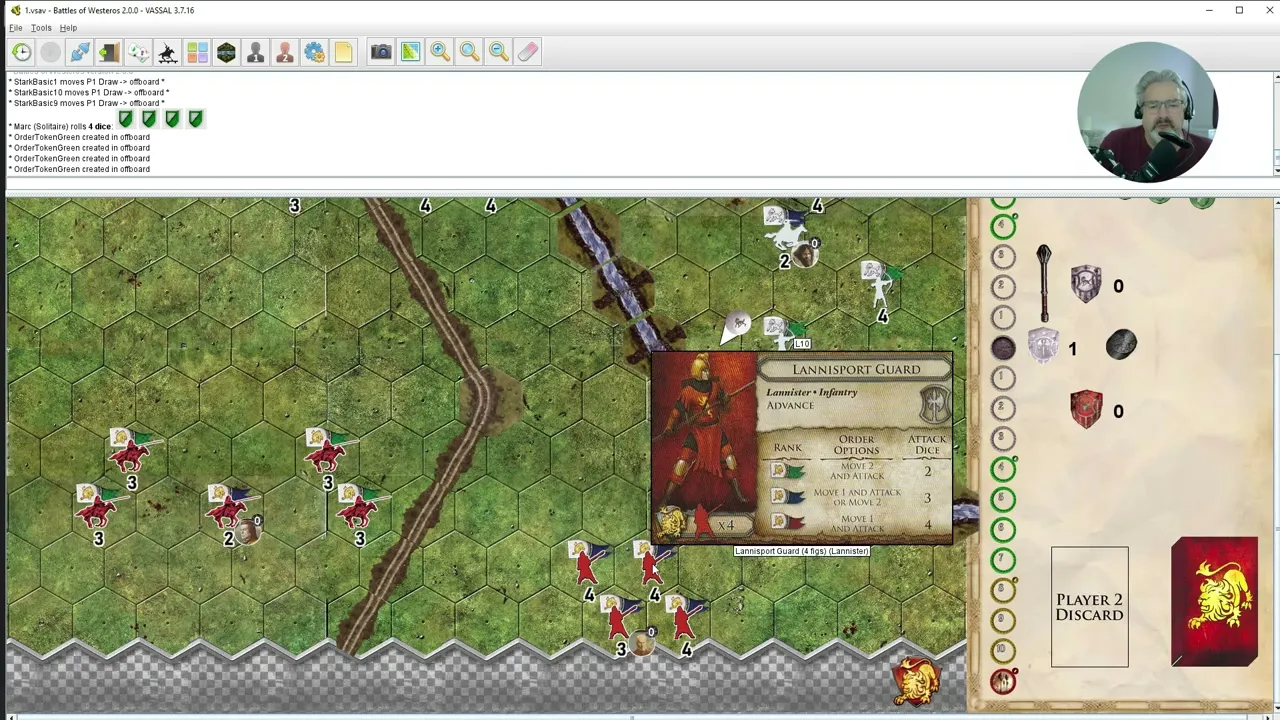The height and width of the screenshot is (720, 1280).
Task: Click 'StarkBasic10 moves P1 Draw' log line
Action: [89, 93]
